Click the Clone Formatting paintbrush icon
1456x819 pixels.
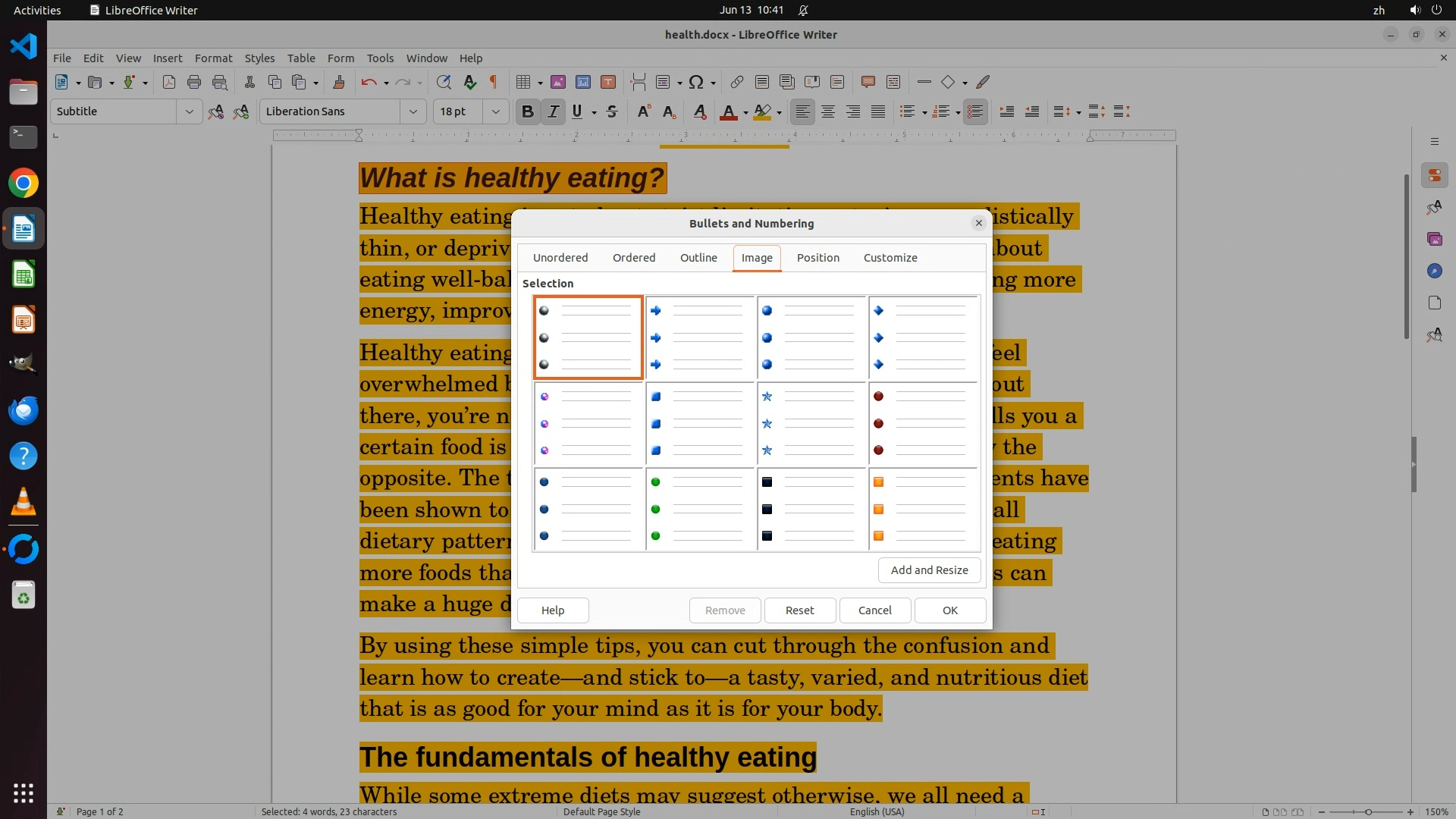(x=339, y=82)
